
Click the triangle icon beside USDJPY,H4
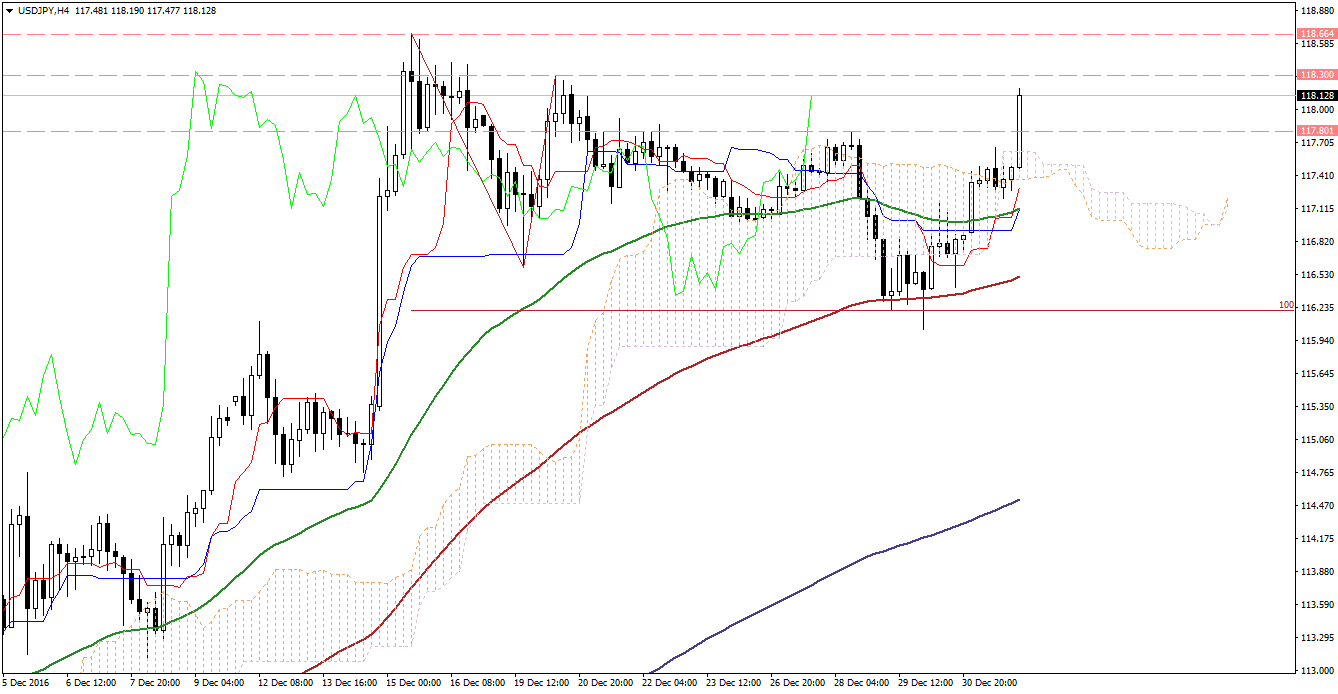[x=9, y=10]
